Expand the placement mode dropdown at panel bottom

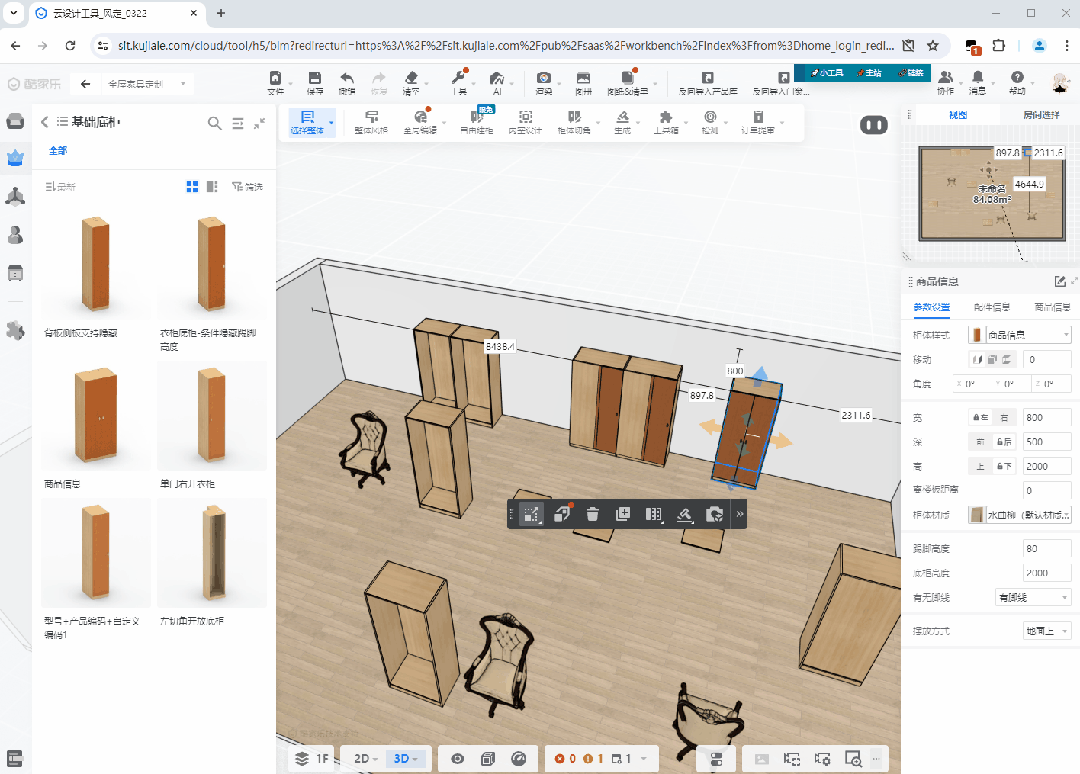(x=1046, y=630)
